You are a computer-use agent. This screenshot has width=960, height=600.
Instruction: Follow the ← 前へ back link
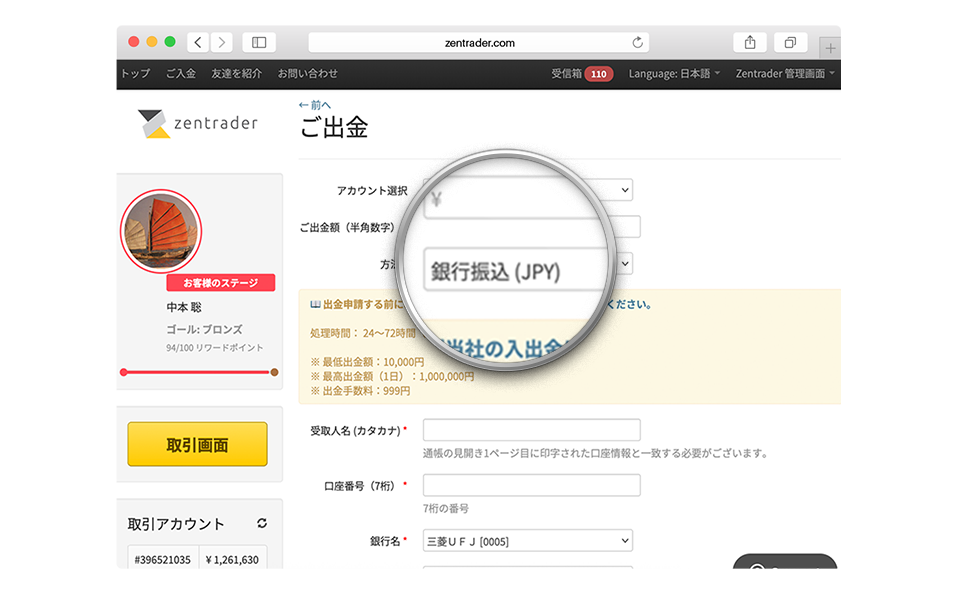pos(314,104)
